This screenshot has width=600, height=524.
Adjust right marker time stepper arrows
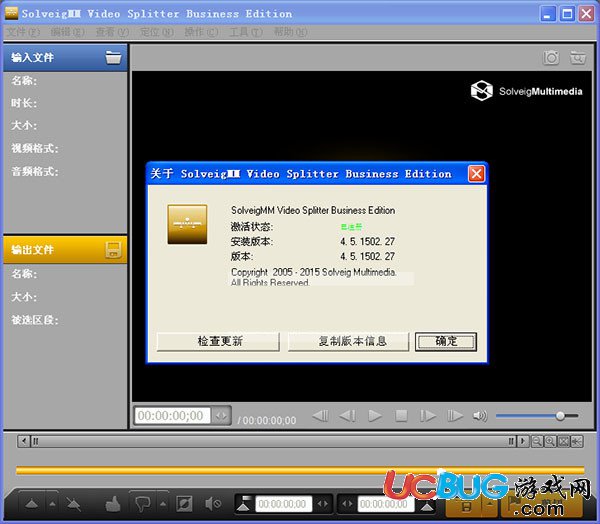tap(347, 504)
